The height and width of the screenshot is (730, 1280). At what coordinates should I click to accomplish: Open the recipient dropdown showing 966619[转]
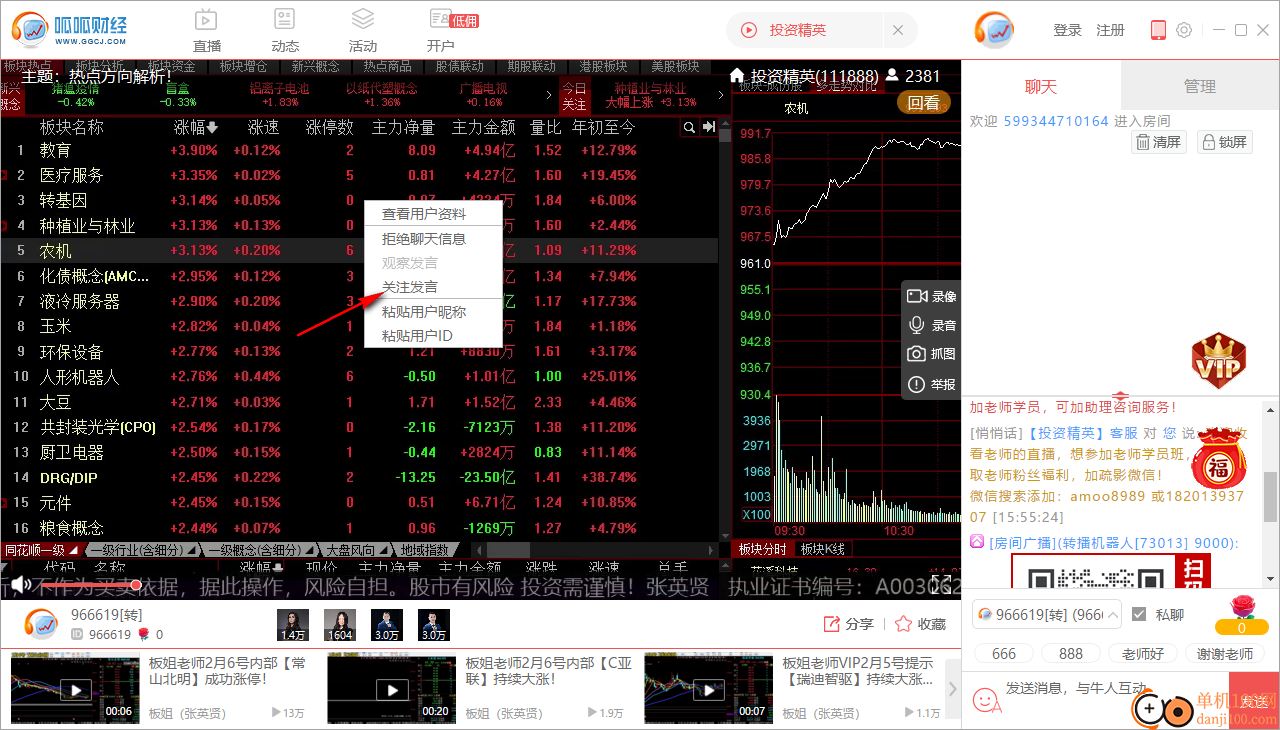[x=1046, y=615]
